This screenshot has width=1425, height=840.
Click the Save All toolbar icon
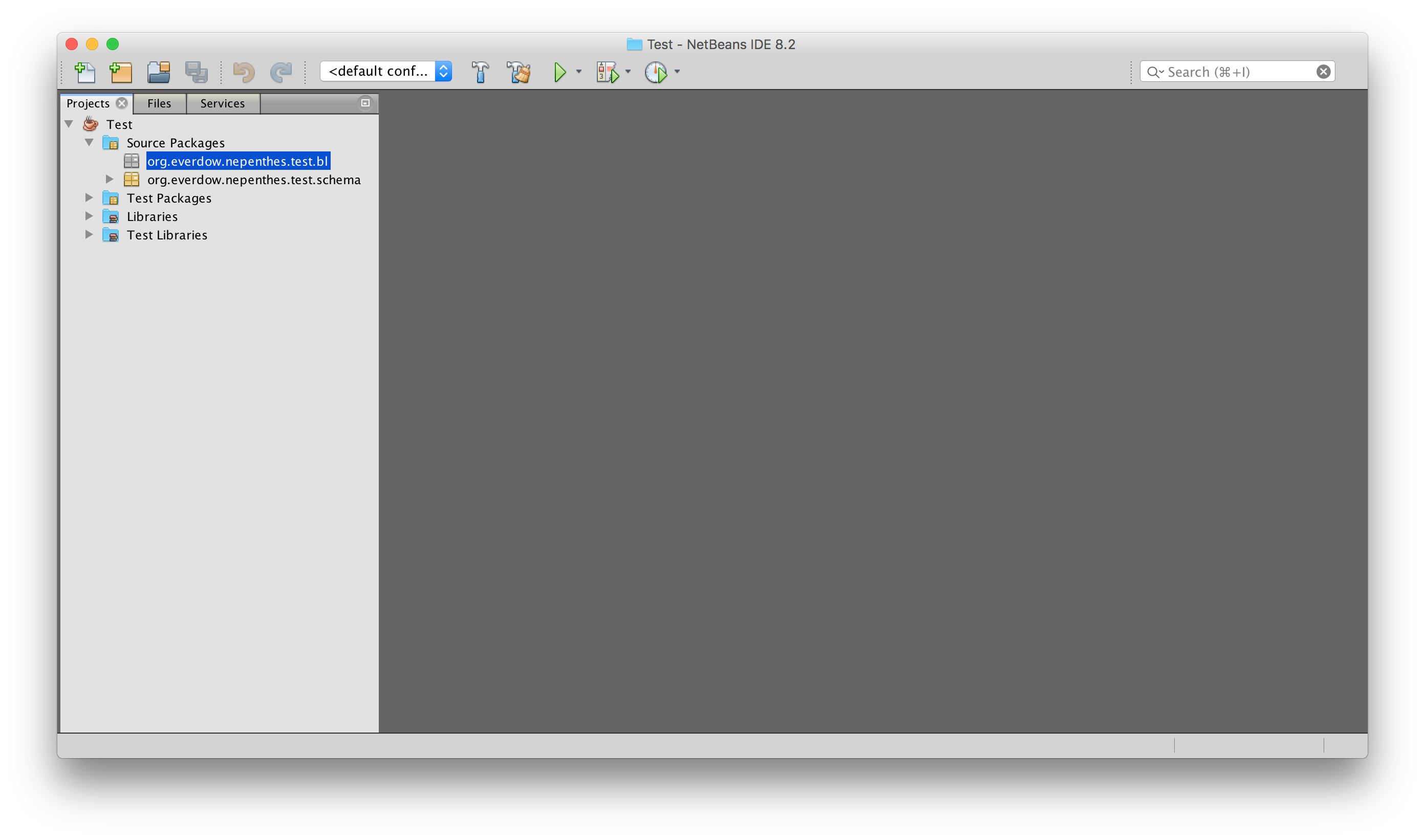196,72
